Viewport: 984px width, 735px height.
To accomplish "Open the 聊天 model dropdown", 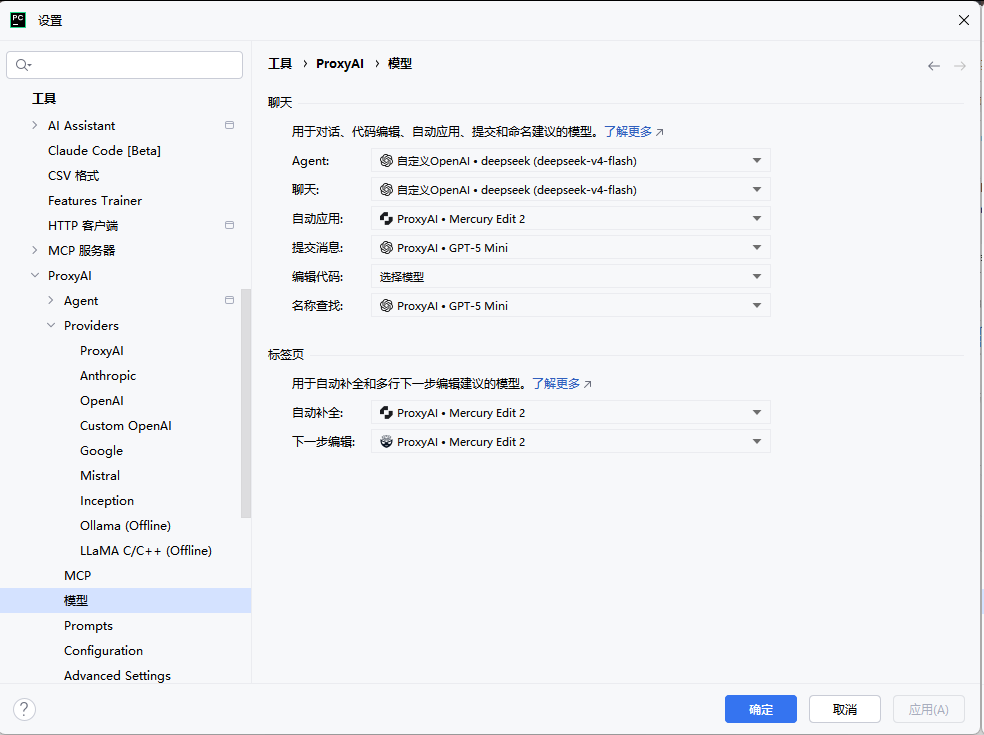I will tap(570, 190).
